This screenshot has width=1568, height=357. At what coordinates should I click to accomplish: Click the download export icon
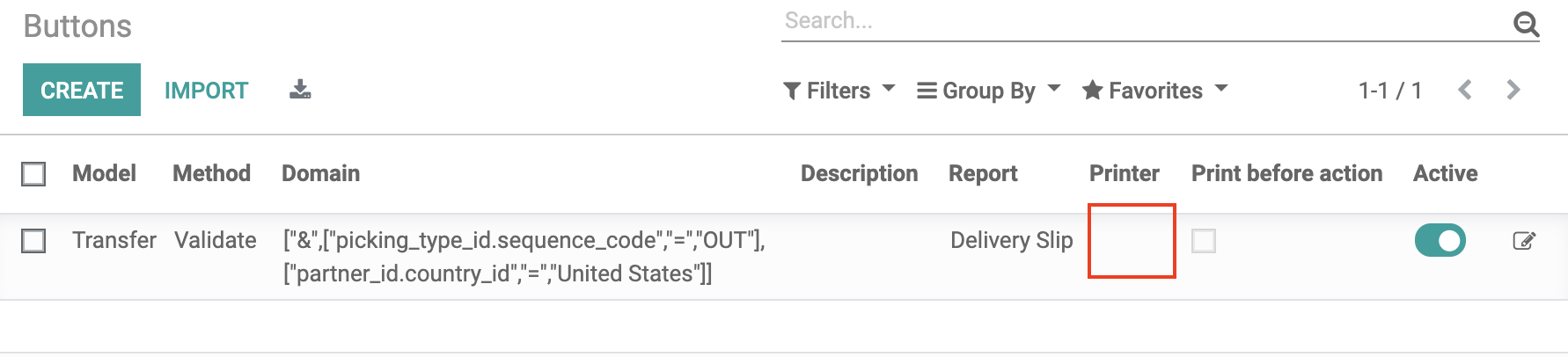300,90
